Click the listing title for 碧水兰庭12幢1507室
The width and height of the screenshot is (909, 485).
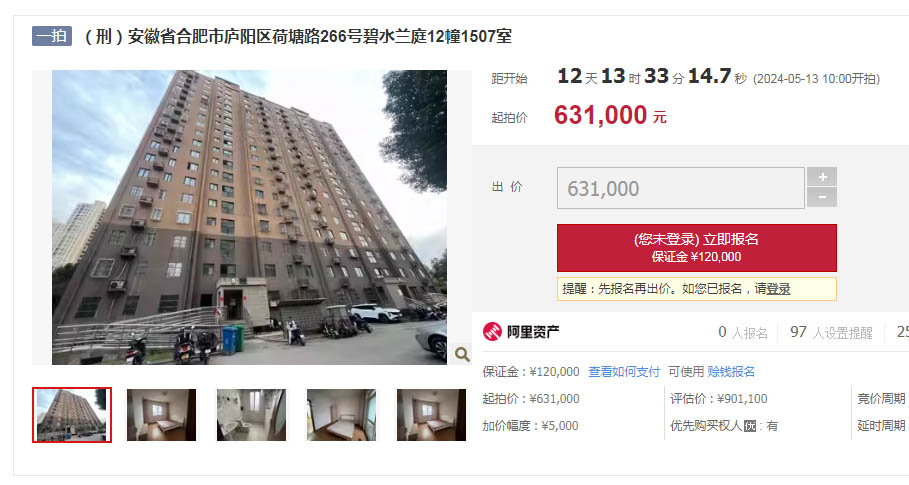point(296,37)
